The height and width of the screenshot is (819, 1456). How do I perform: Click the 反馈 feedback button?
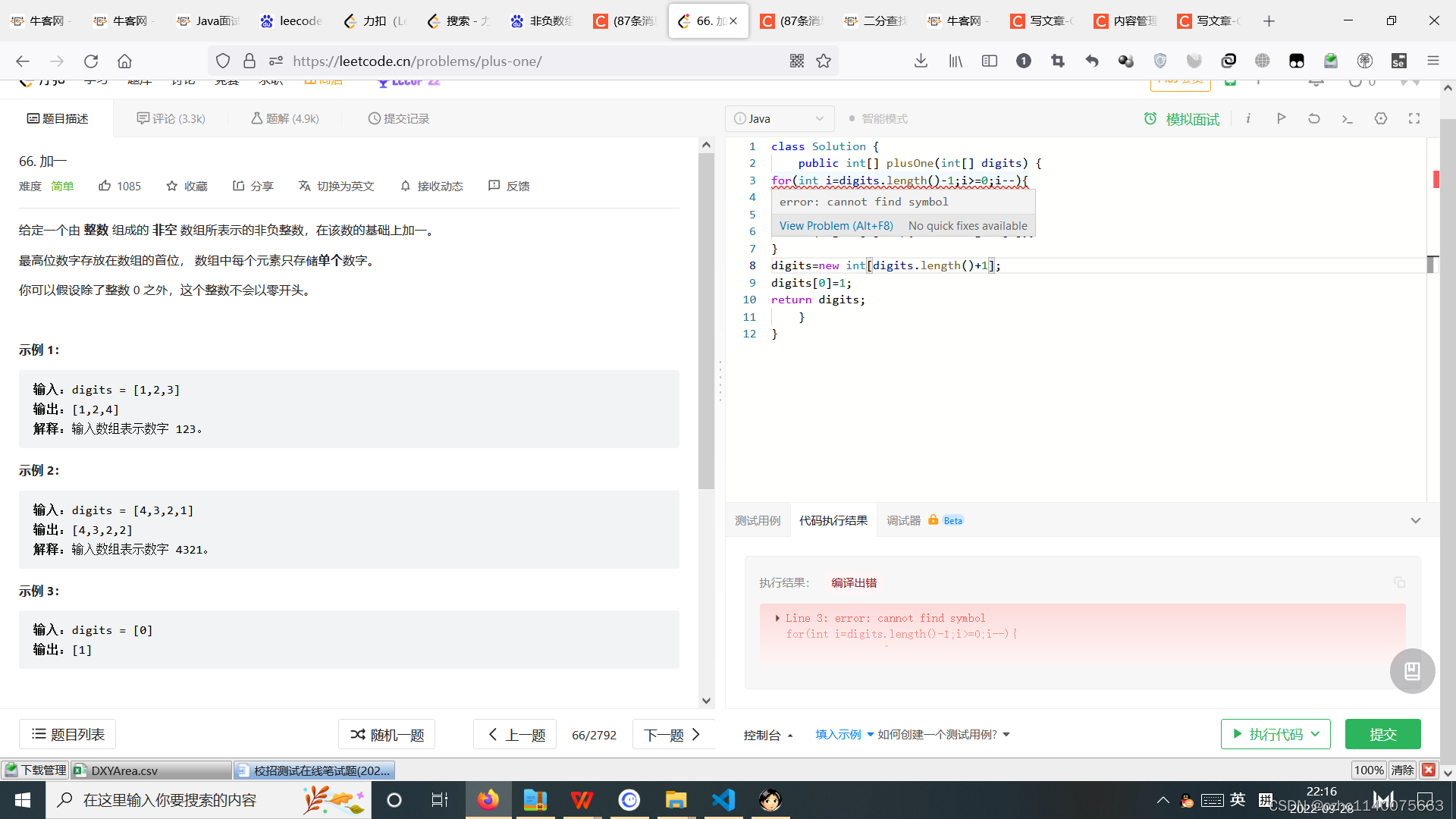click(x=509, y=186)
